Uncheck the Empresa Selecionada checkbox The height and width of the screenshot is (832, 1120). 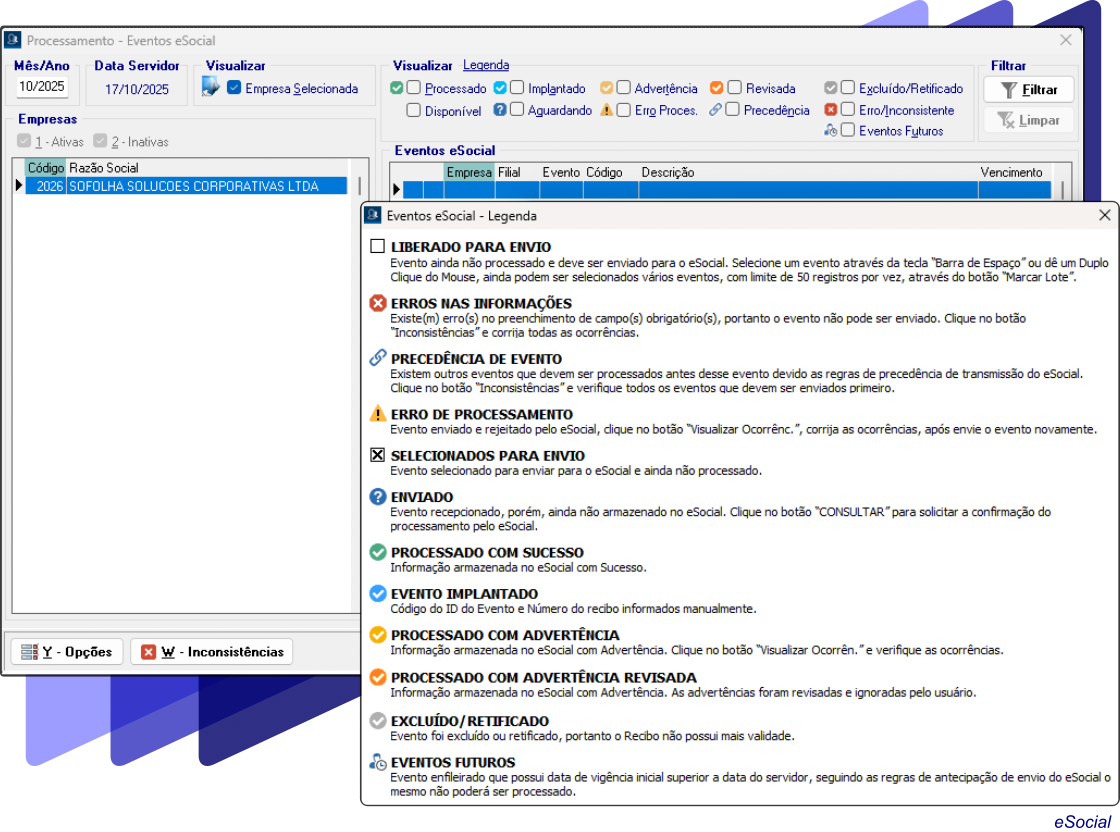[x=234, y=88]
